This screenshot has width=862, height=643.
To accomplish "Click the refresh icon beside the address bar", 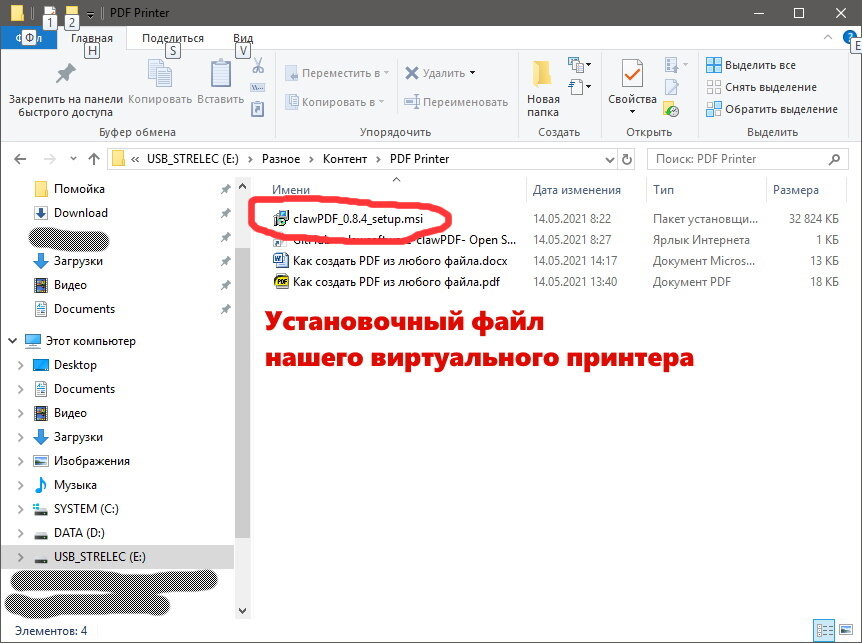I will (x=627, y=158).
